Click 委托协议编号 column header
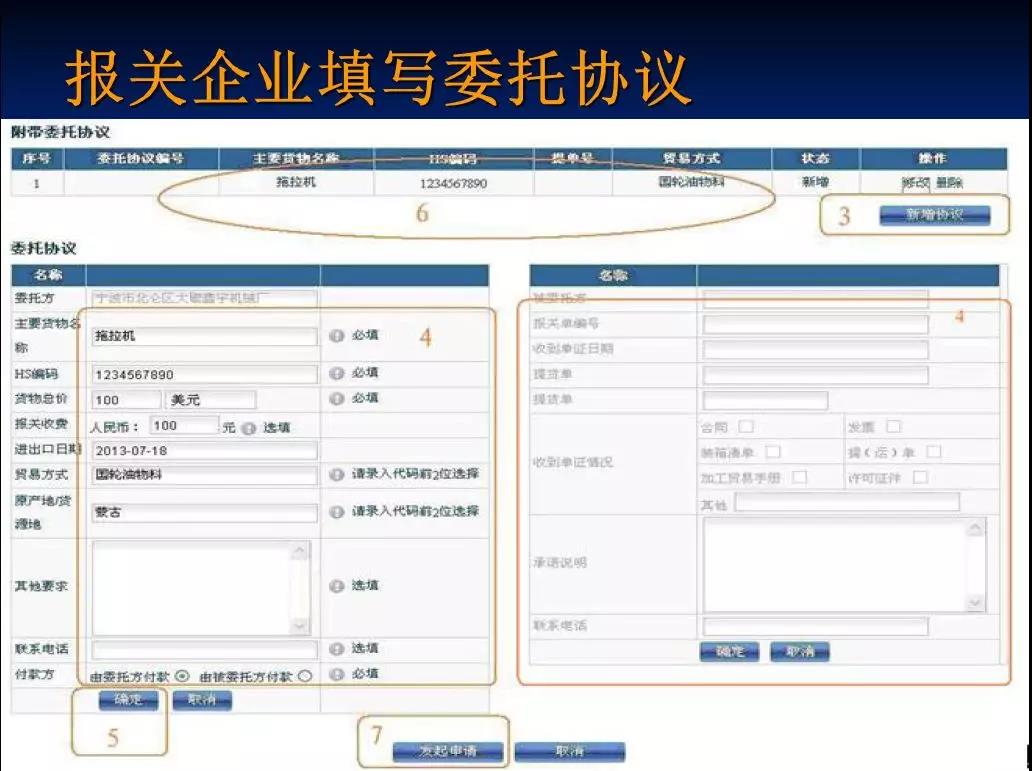 140,159
